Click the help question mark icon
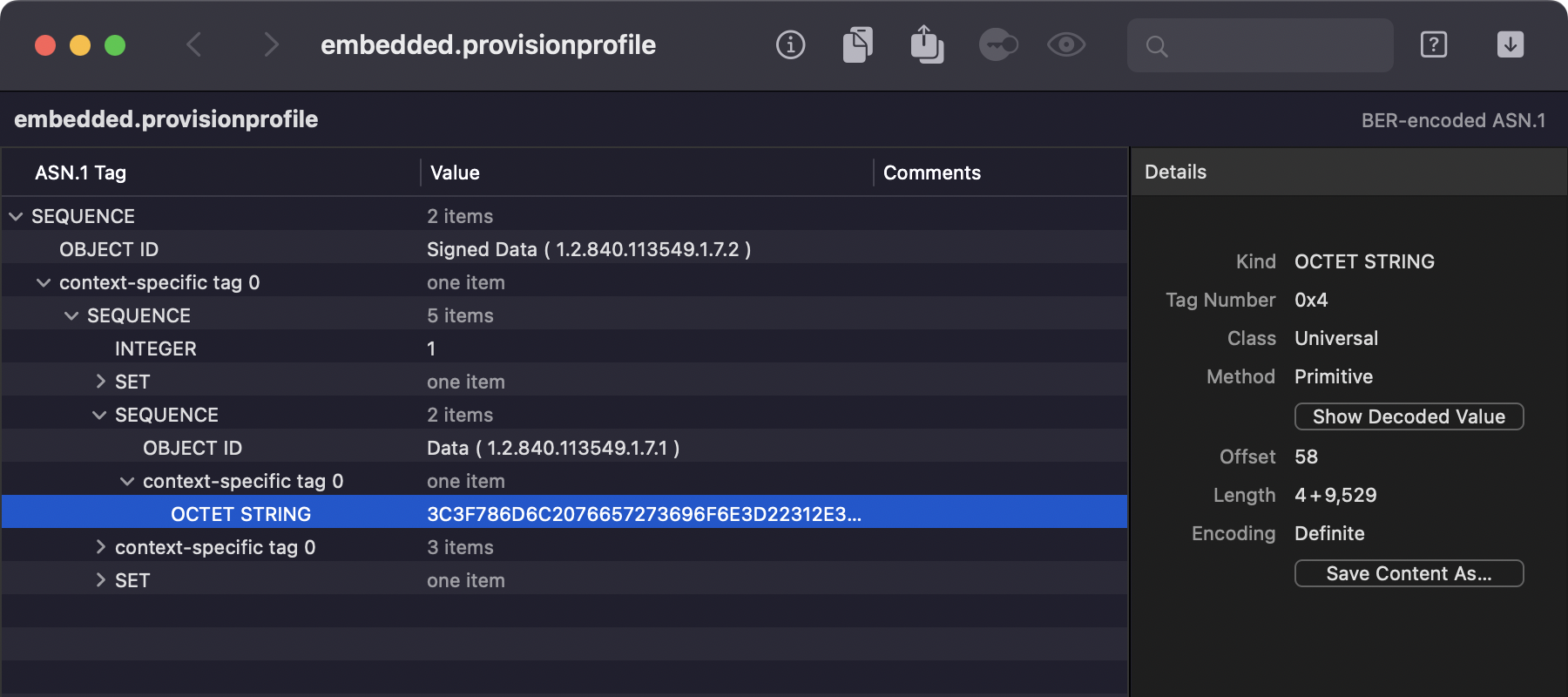 (1434, 44)
